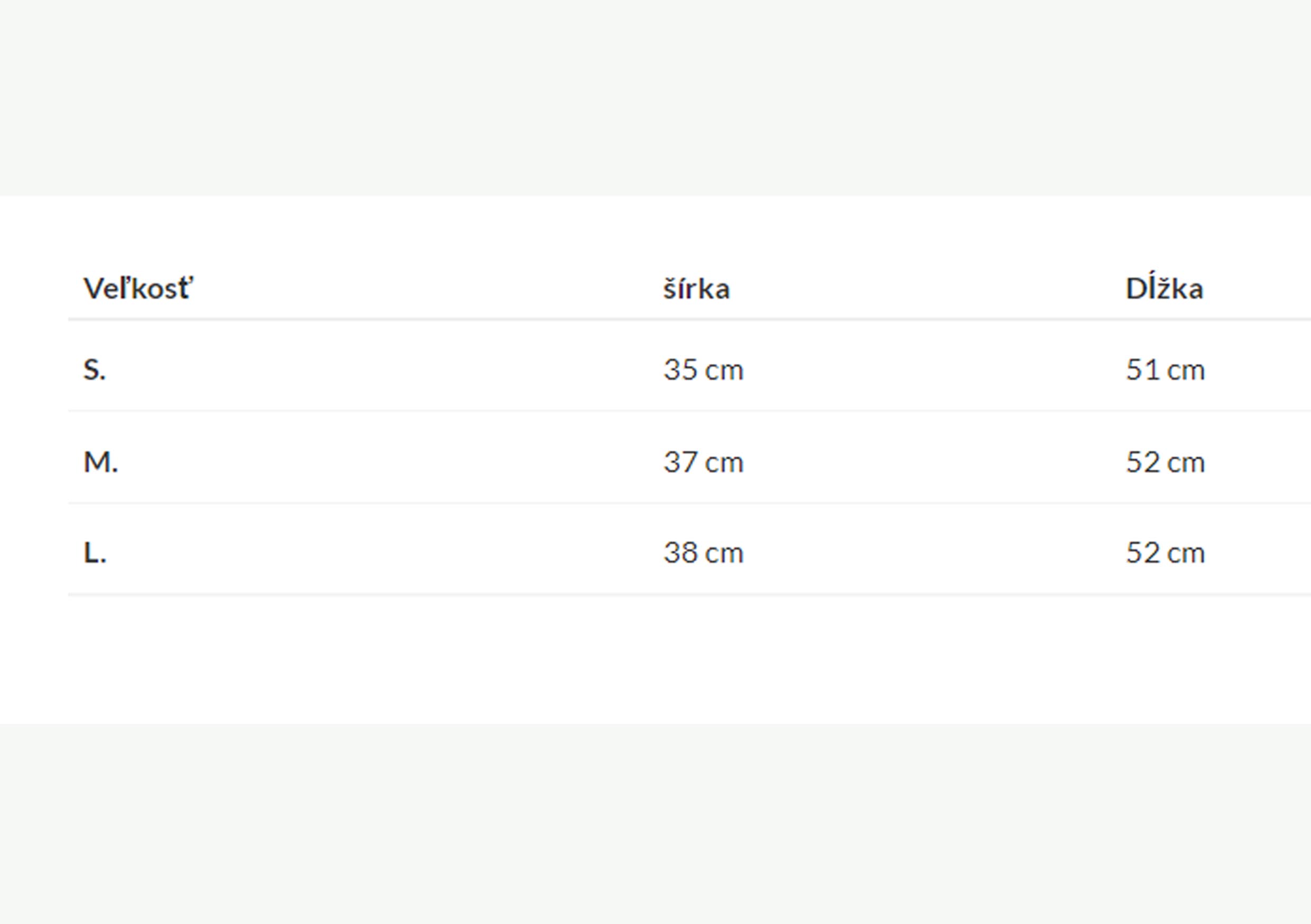Click the 37 cm width value
Viewport: 1311px width, 924px height.
tap(703, 462)
